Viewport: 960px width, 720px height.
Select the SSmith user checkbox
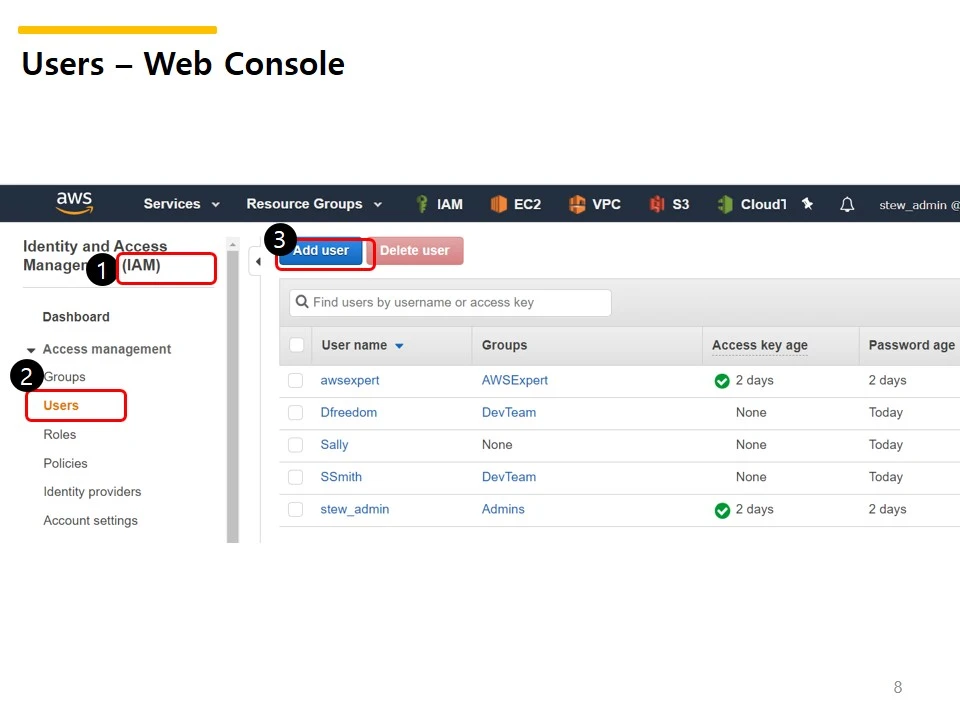click(296, 477)
